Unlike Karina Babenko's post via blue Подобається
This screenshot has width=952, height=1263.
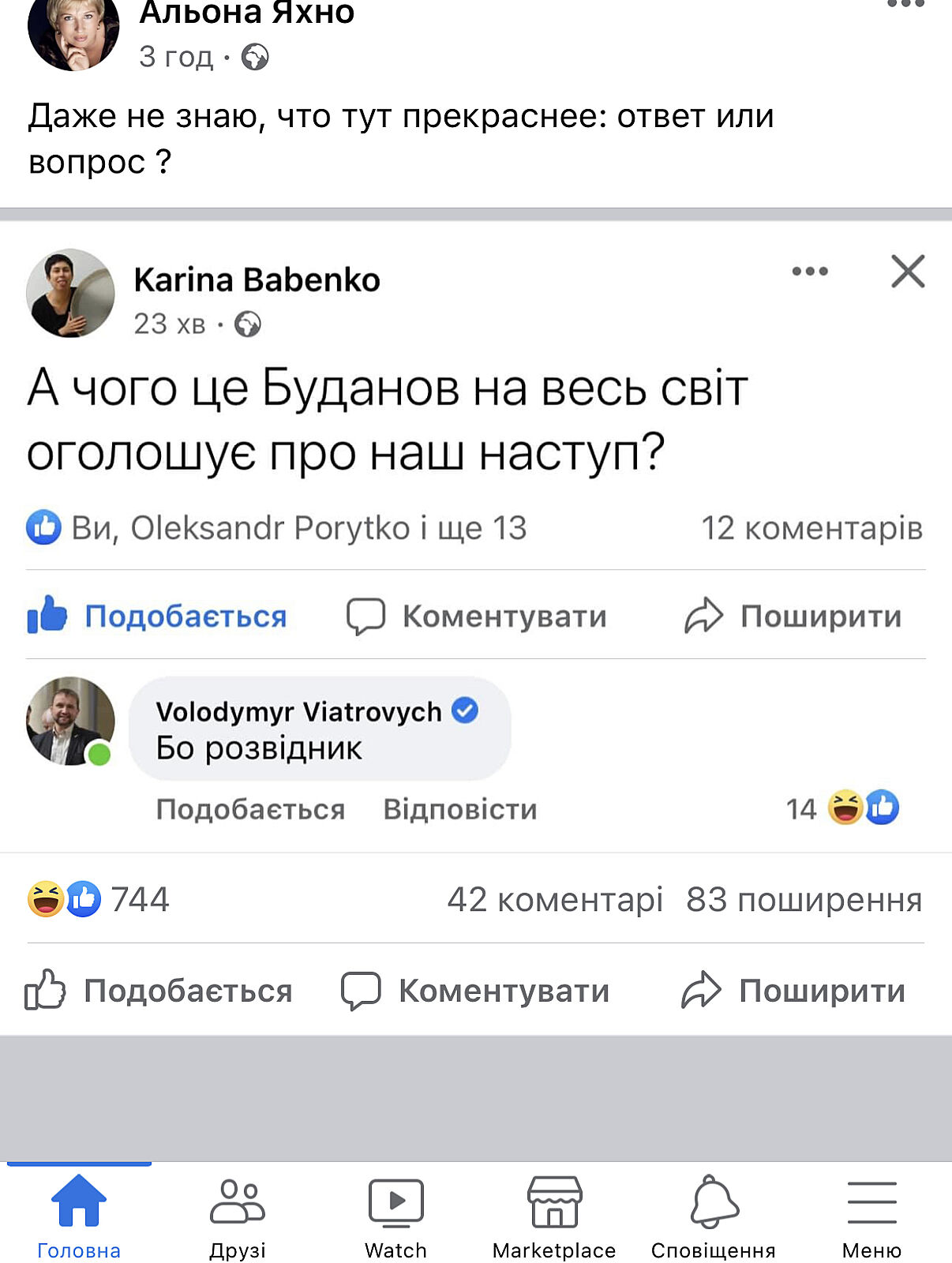pyautogui.click(x=158, y=616)
